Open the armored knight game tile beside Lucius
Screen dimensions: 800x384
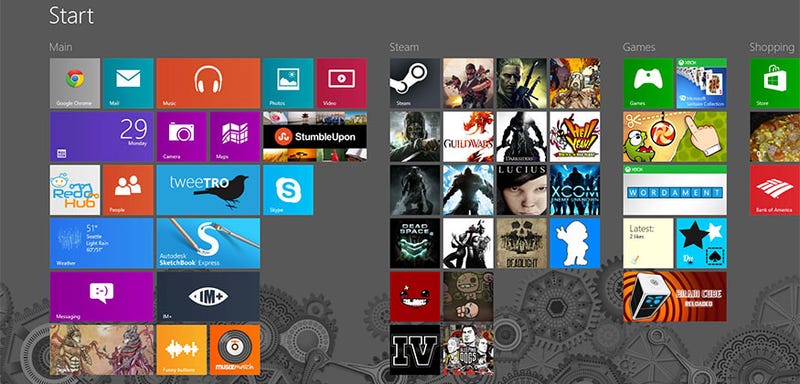[468, 190]
